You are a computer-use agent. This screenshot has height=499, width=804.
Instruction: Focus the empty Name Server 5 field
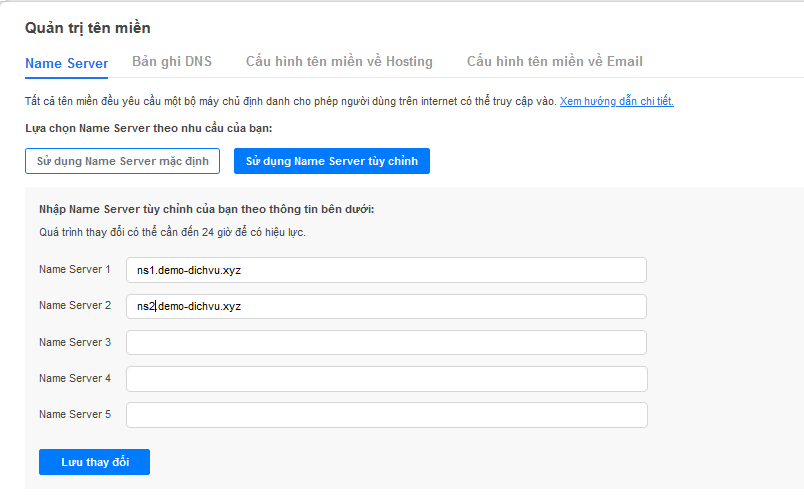pyautogui.click(x=386, y=414)
